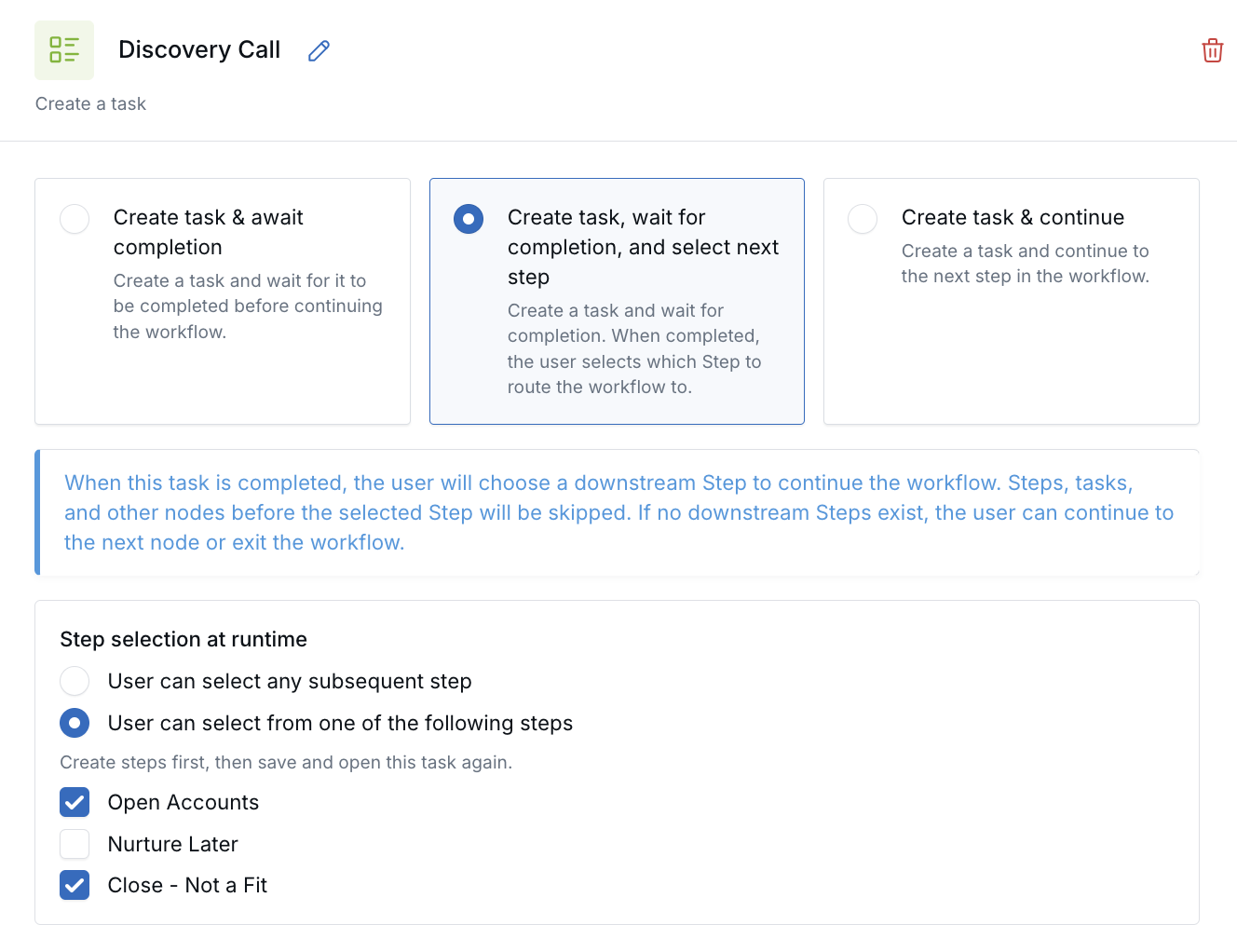1237x952 pixels.
Task: Uncheck the 'Close - Not a Fit' checkbox
Action: click(75, 885)
